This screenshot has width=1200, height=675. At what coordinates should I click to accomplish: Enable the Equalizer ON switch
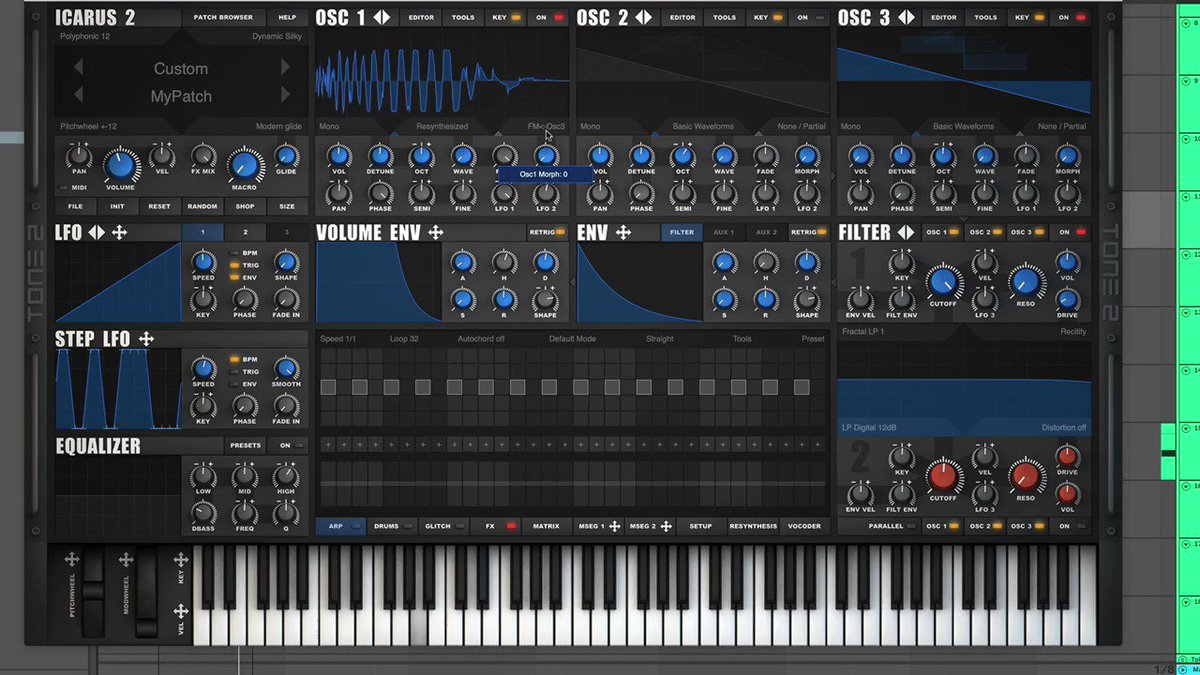coord(291,446)
